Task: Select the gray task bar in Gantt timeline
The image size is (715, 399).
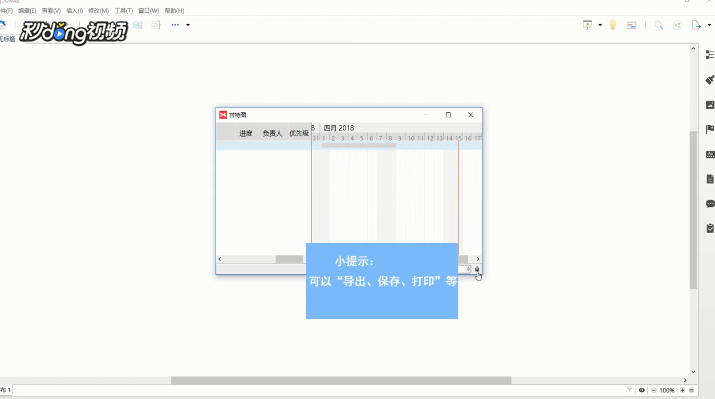Action: tap(359, 145)
